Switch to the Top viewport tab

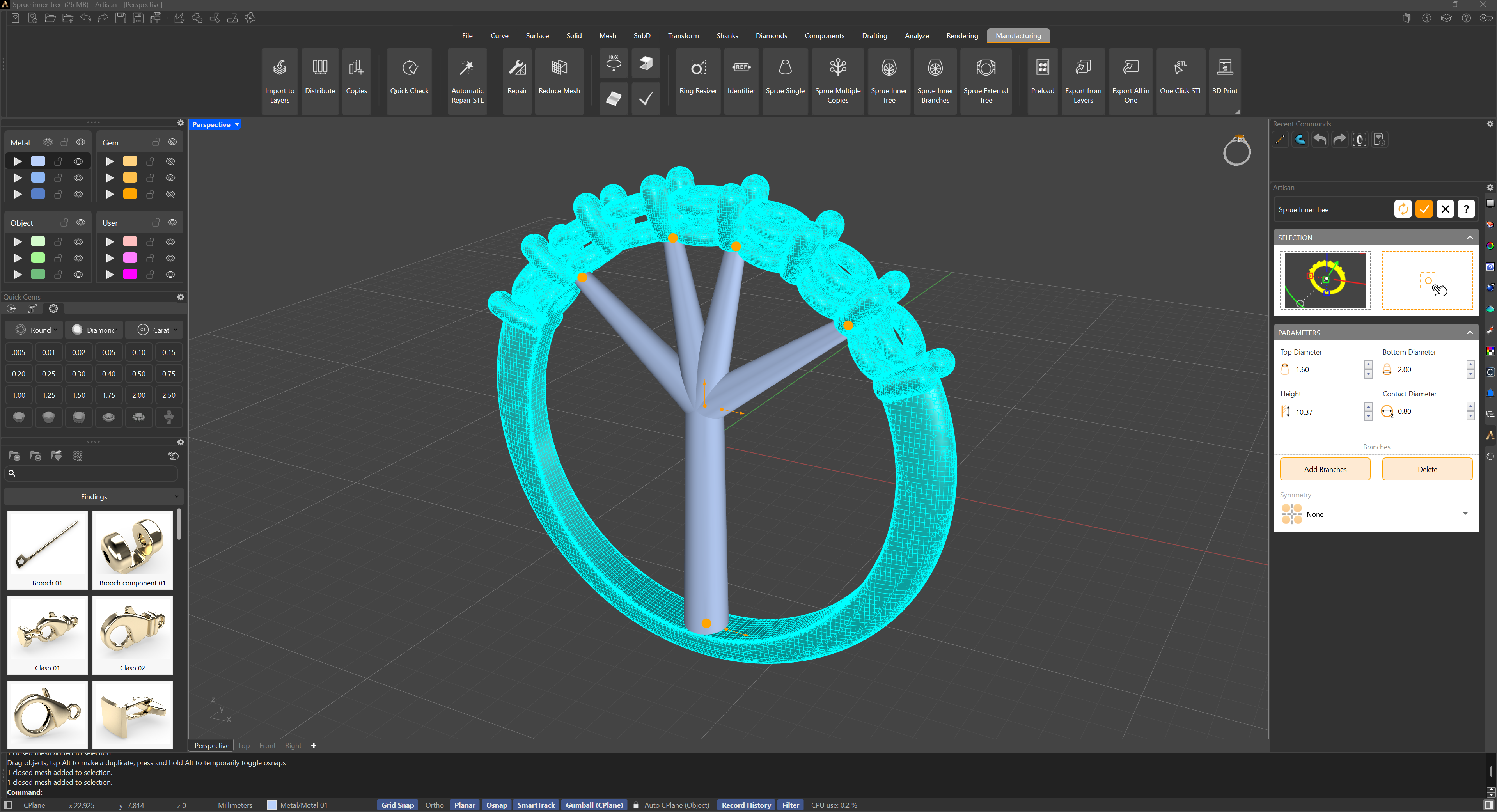pos(243,746)
